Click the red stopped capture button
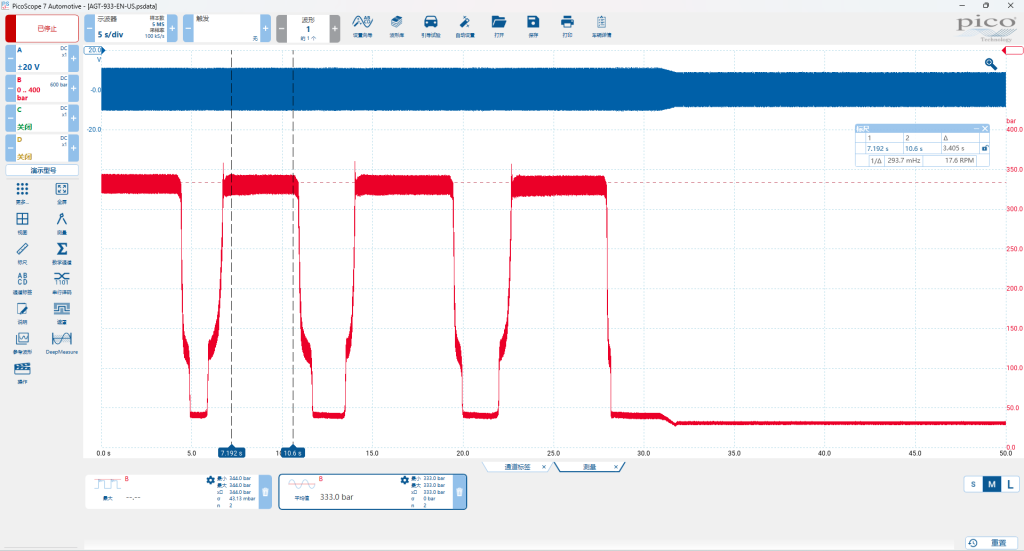The height and width of the screenshot is (551, 1024). click(x=42, y=29)
